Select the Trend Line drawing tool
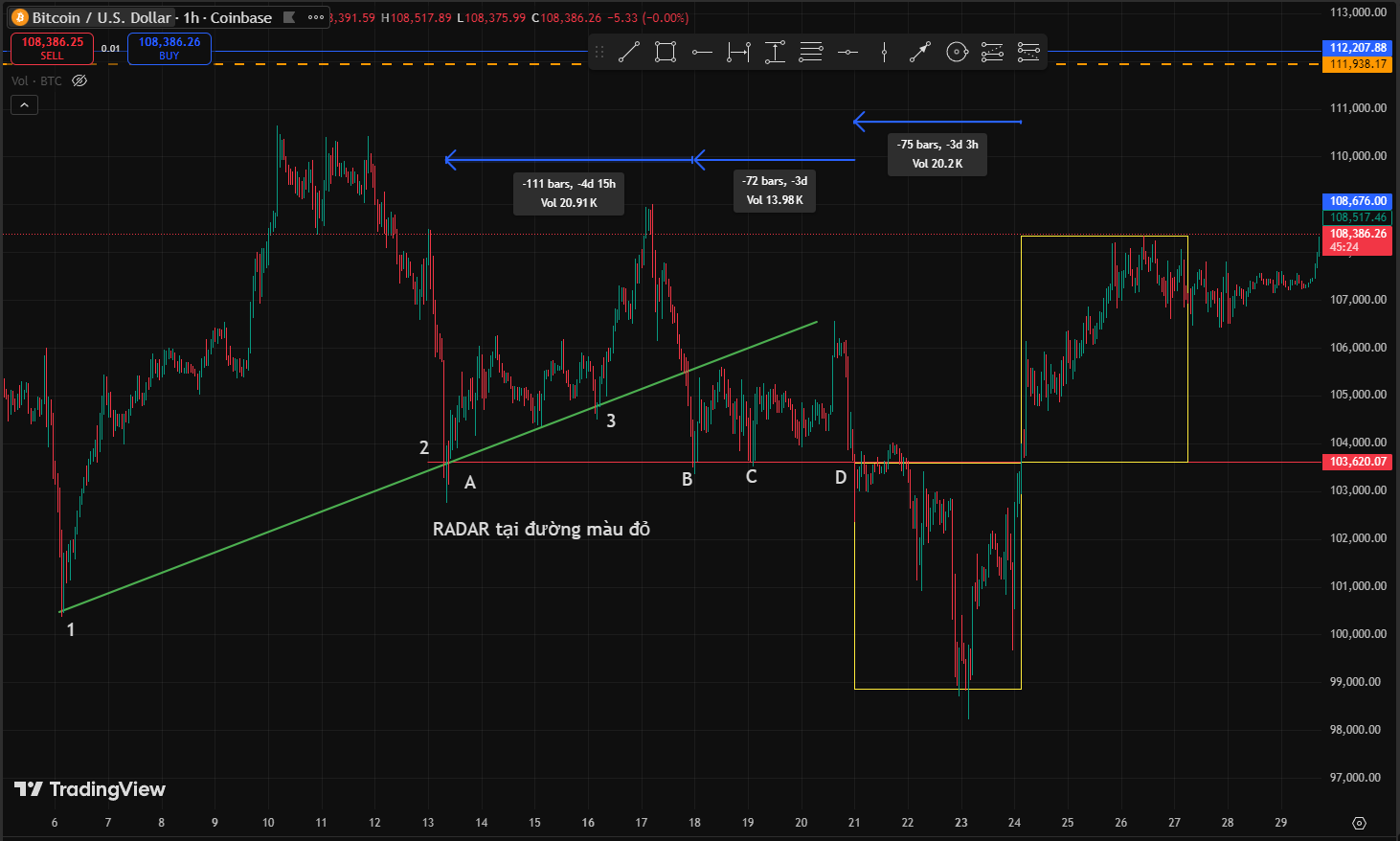This screenshot has width=1400, height=841. [x=629, y=53]
